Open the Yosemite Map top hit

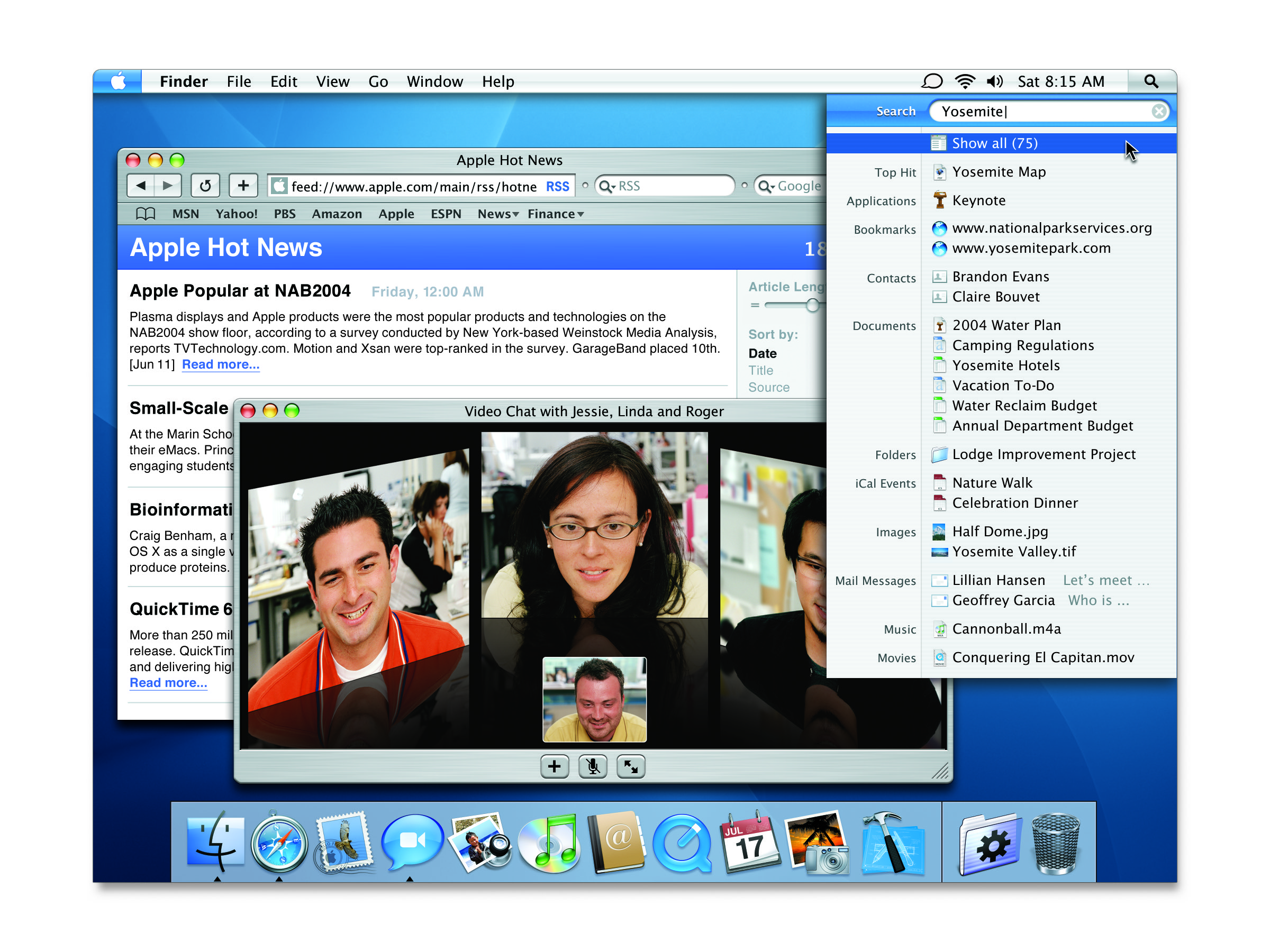(x=999, y=172)
